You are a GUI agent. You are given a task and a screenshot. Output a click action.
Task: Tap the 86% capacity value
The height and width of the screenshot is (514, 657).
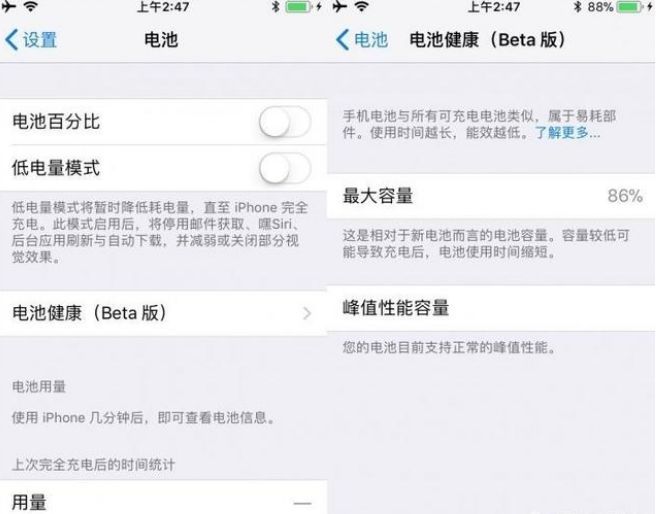[x=625, y=196]
